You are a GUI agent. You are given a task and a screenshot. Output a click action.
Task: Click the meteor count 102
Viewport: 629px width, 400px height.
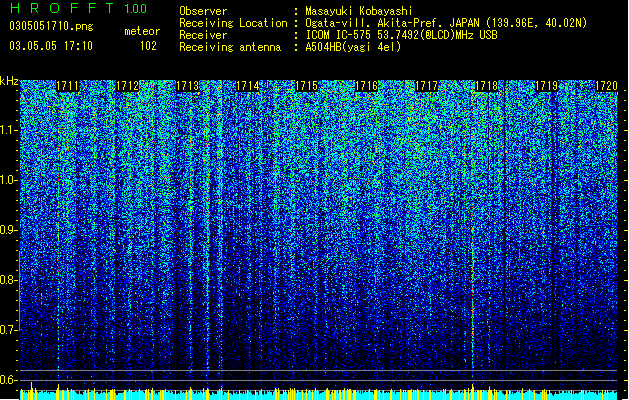click(148, 46)
